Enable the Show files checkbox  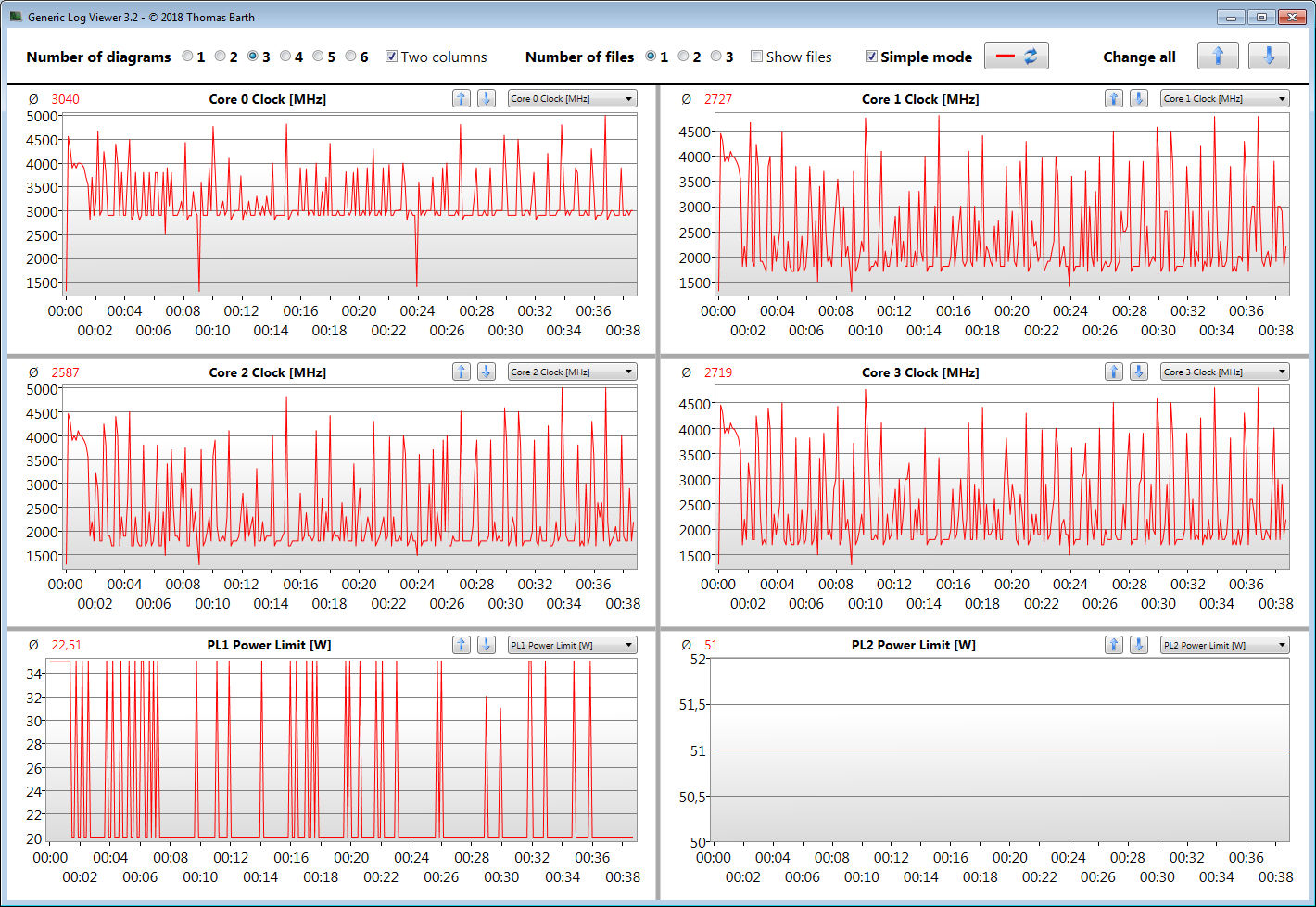756,57
